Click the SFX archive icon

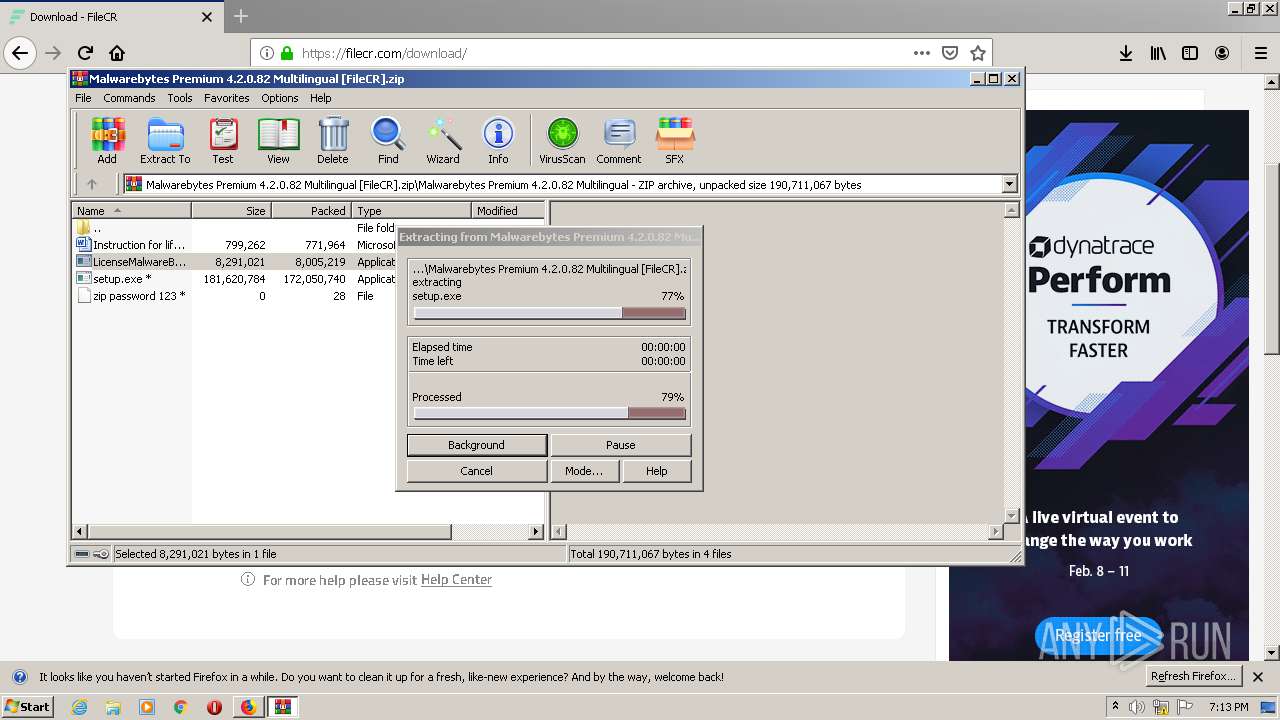[x=675, y=140]
